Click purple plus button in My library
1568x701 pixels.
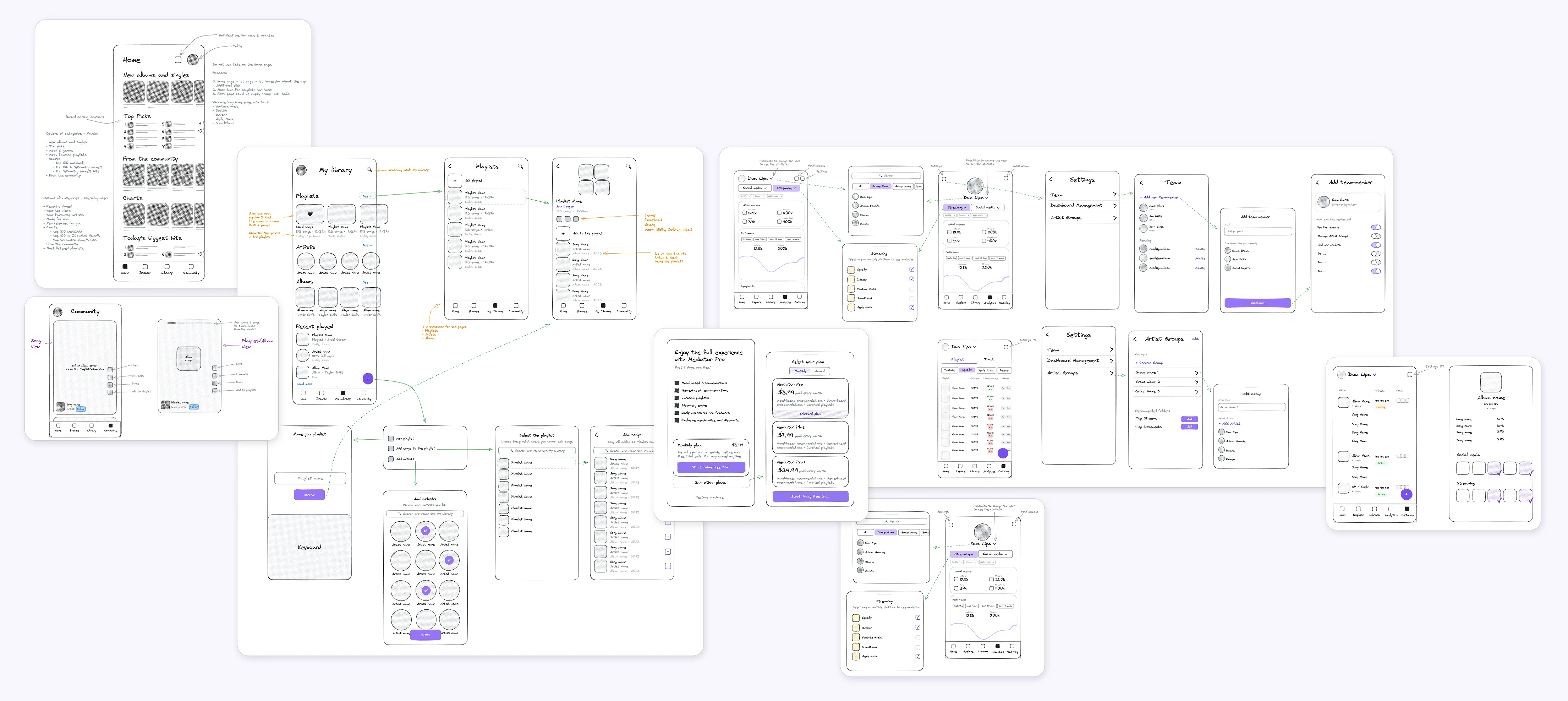click(368, 379)
